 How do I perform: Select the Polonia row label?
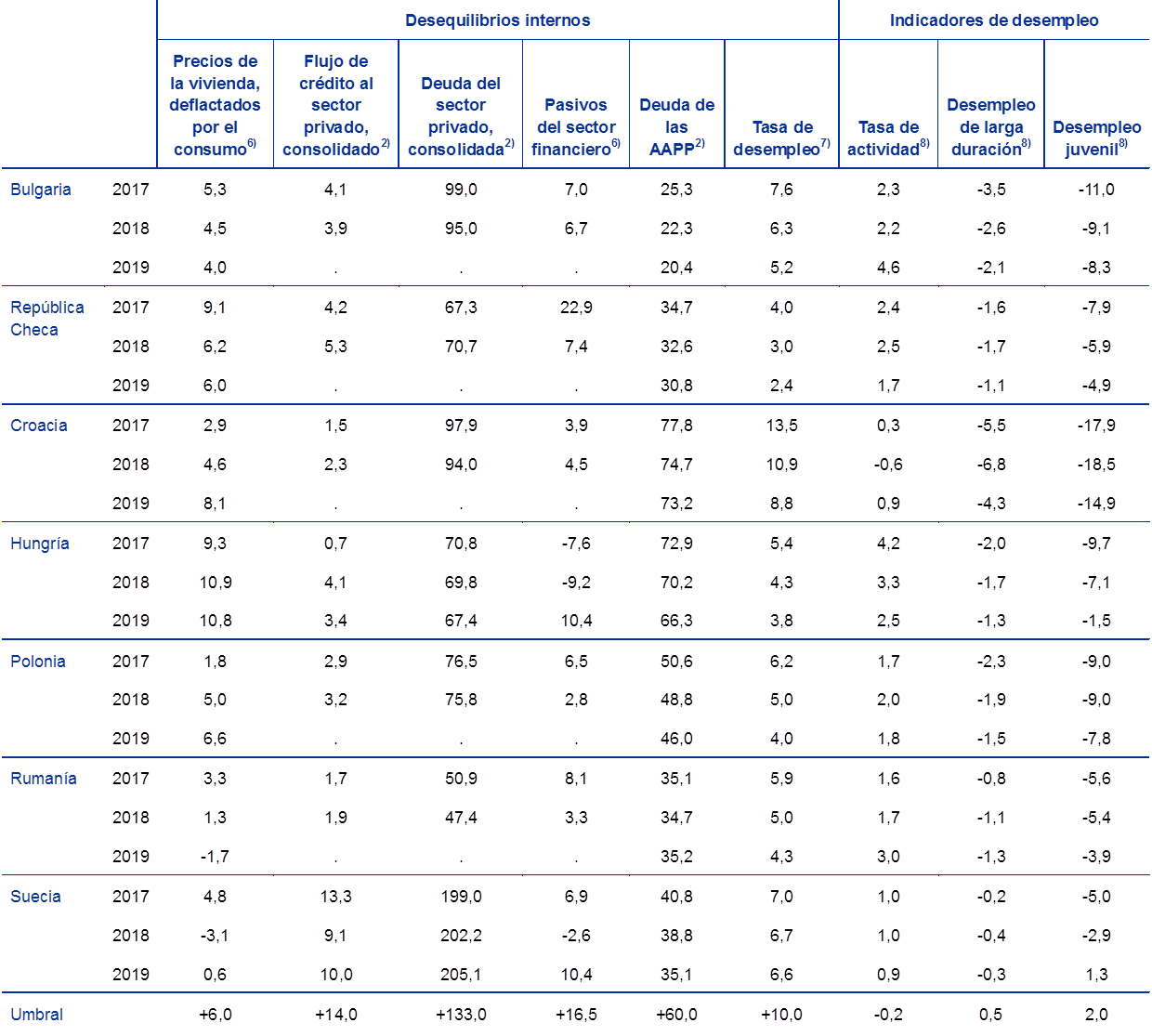38,662
